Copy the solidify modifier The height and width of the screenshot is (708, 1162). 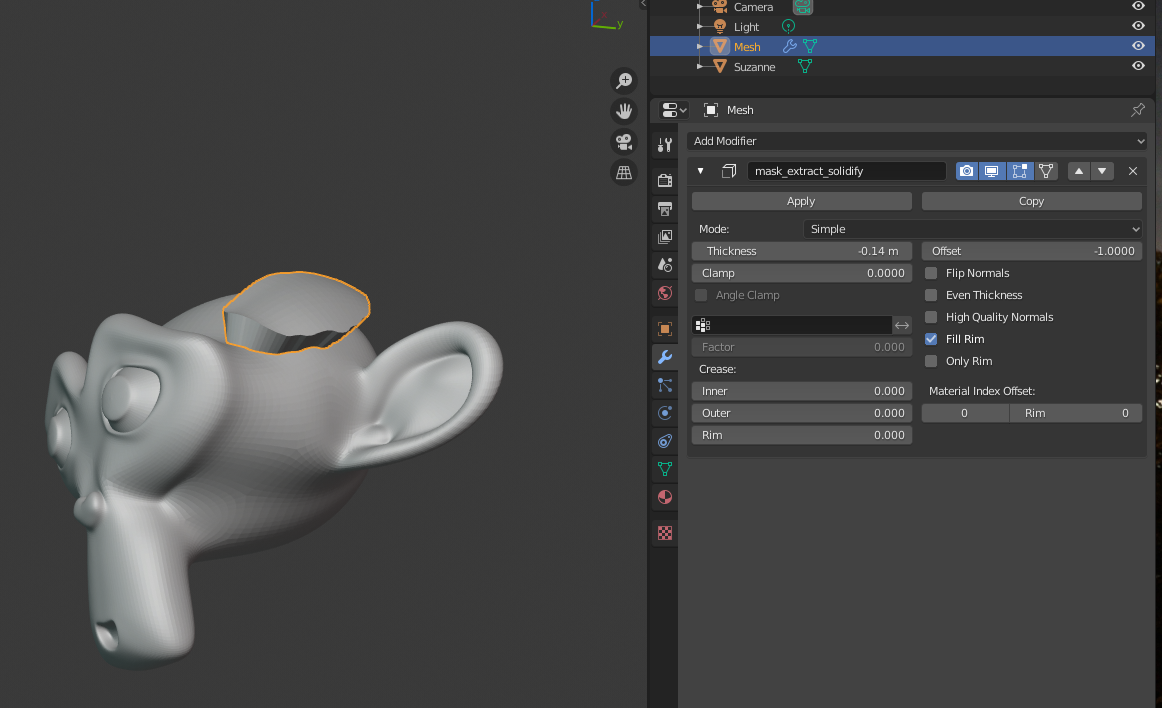tap(1032, 201)
